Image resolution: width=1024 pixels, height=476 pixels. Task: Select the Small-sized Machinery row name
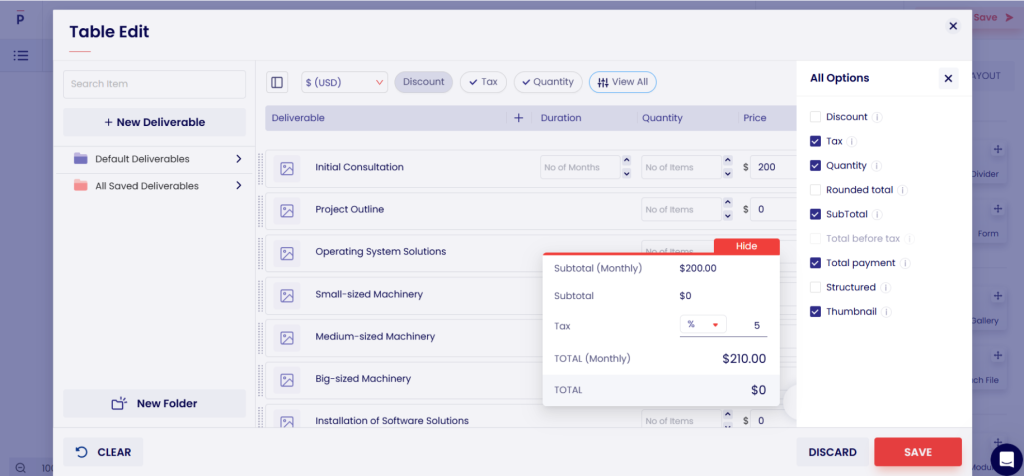[x=369, y=294]
